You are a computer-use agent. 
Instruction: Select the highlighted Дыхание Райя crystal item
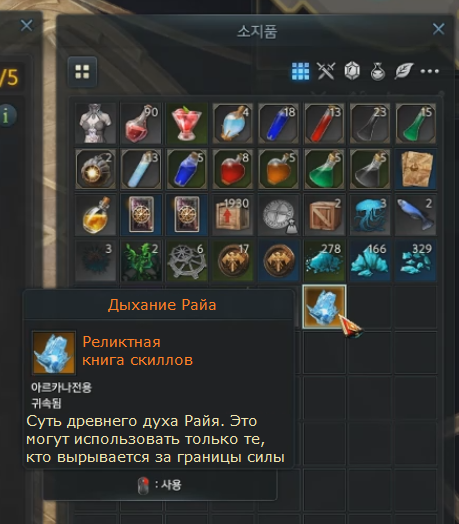(324, 306)
